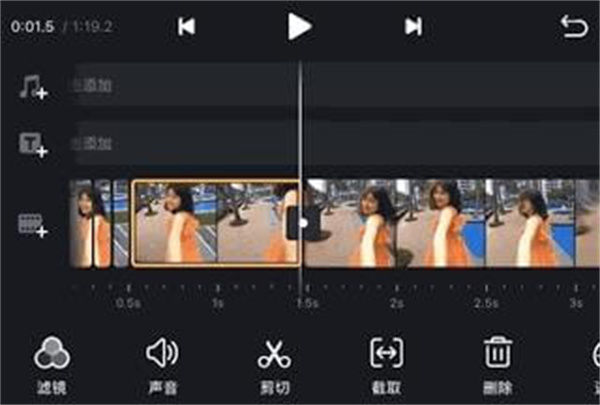The image size is (600, 405).
Task: Open the 滤镜 filter tool
Action: click(x=52, y=366)
